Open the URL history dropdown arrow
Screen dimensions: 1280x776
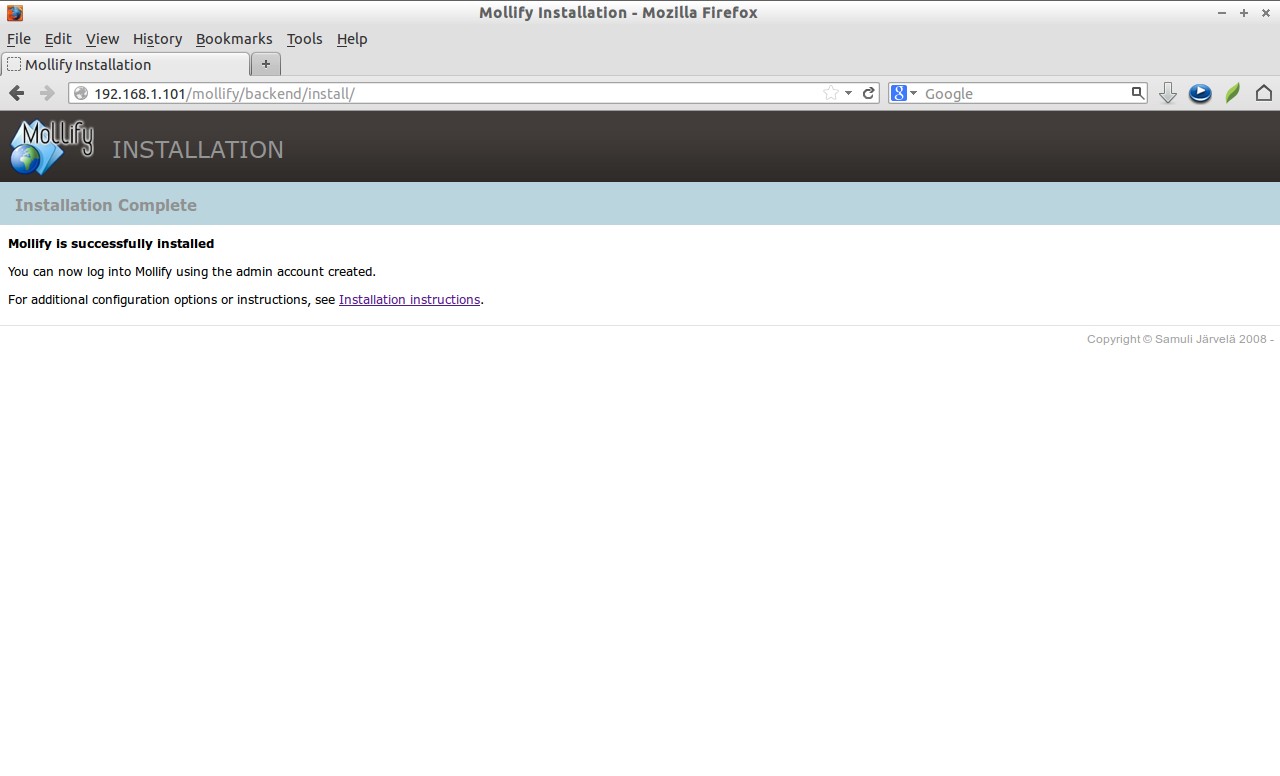coord(849,93)
